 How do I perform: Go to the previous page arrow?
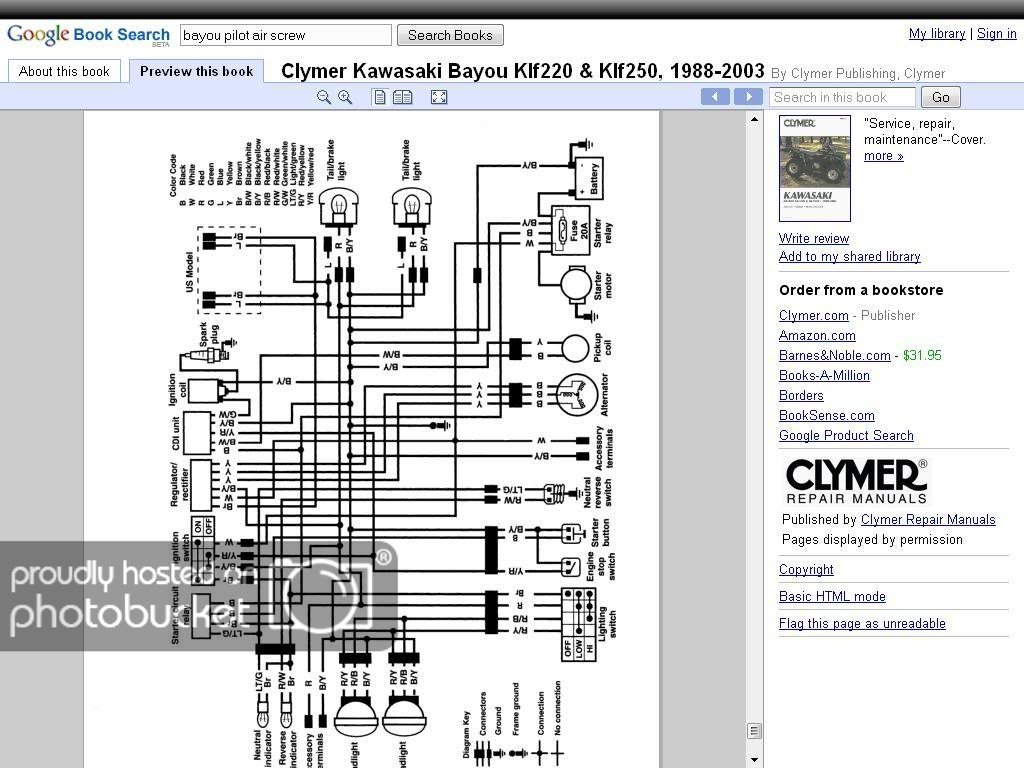(715, 96)
